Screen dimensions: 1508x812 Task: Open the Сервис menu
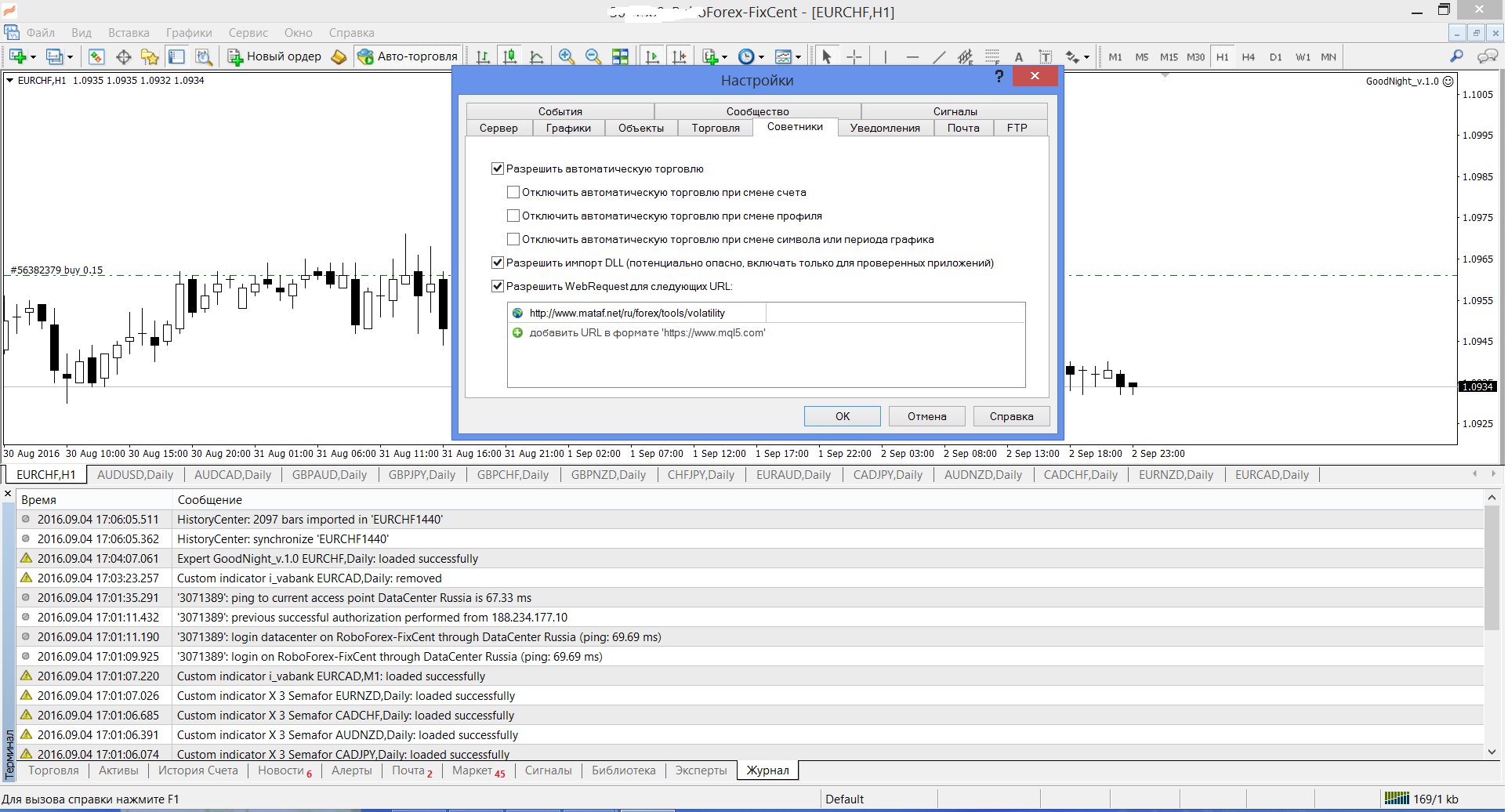coord(248,33)
